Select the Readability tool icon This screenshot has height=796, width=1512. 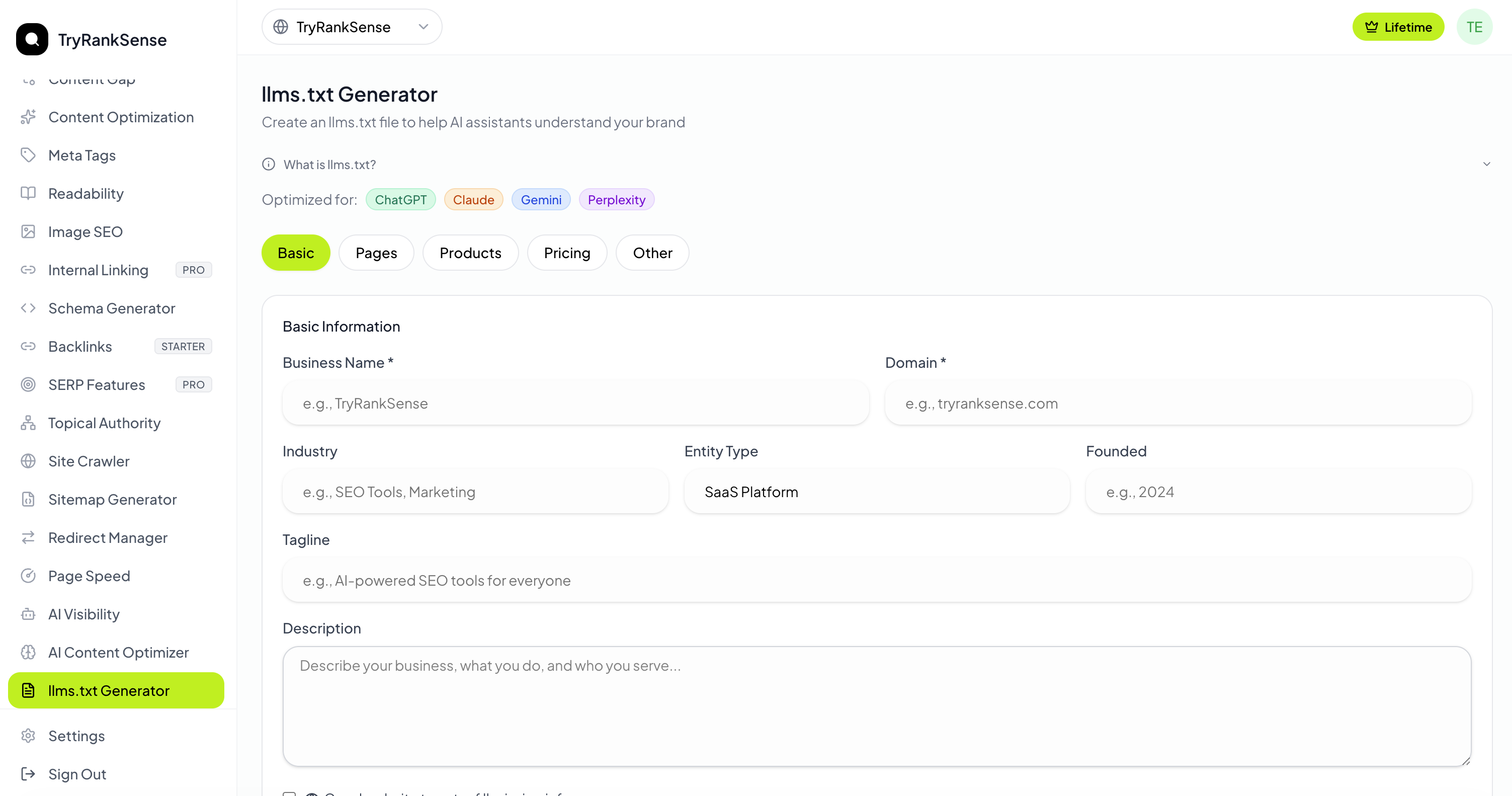tap(29, 193)
